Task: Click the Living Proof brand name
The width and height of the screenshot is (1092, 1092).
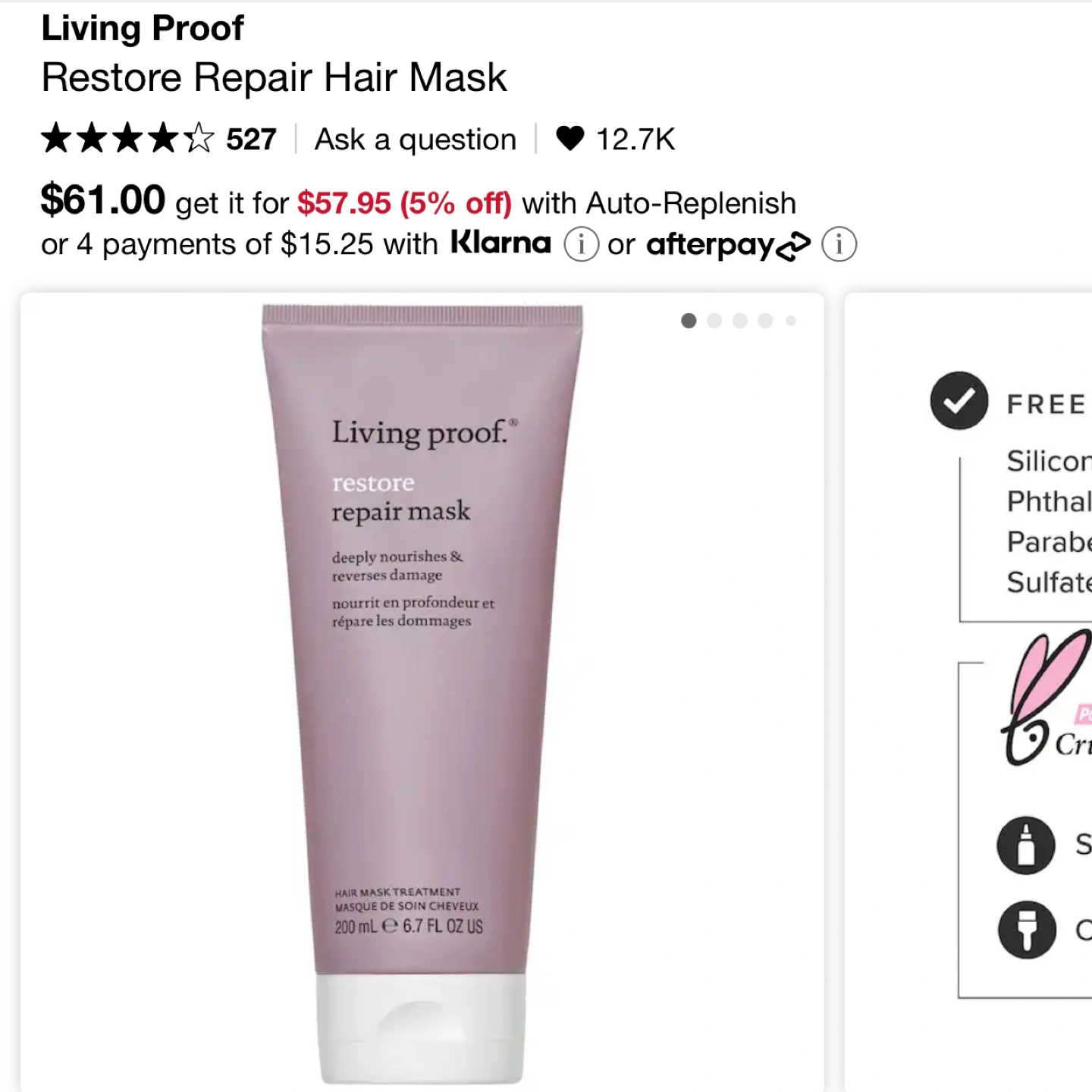Action: [143, 28]
